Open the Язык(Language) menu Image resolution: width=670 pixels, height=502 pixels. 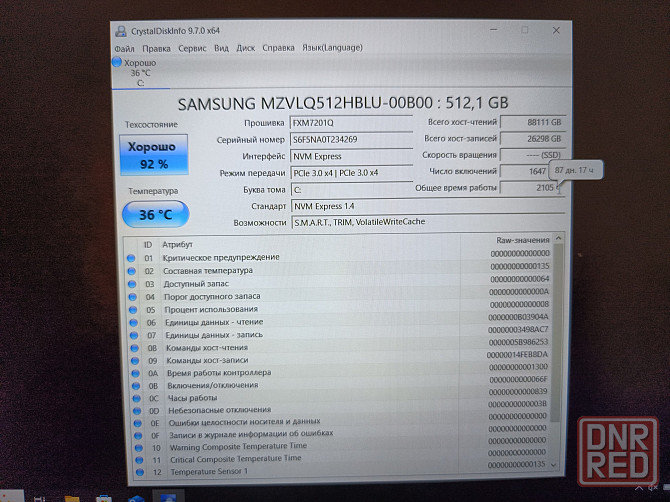(332, 47)
